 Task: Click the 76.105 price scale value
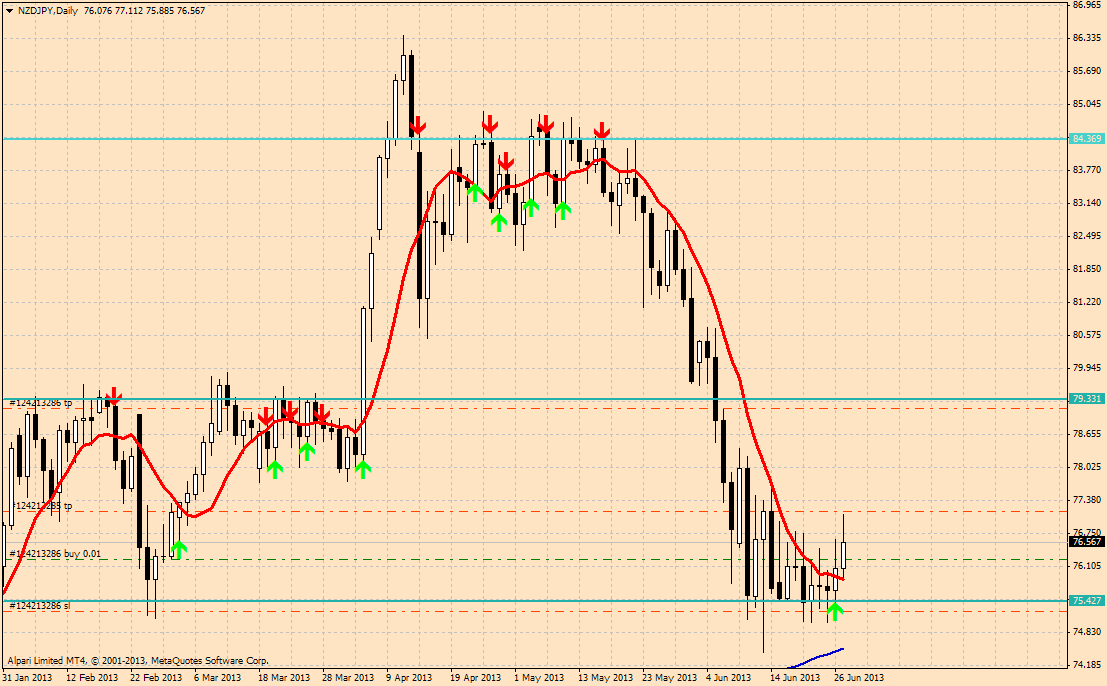(x=1087, y=565)
